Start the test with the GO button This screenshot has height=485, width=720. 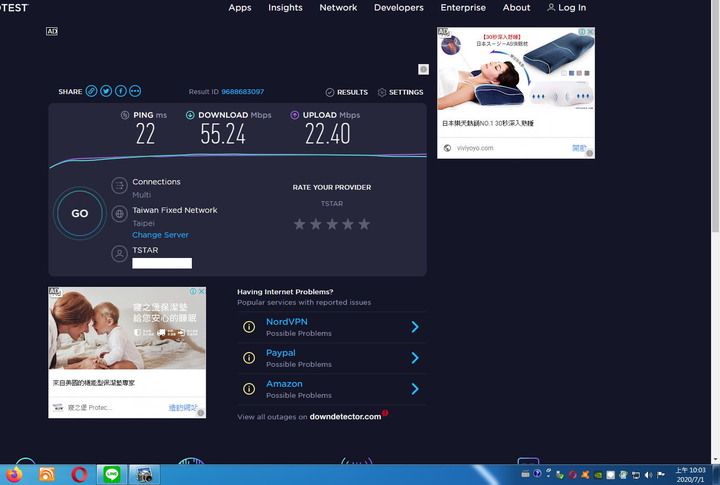point(80,213)
